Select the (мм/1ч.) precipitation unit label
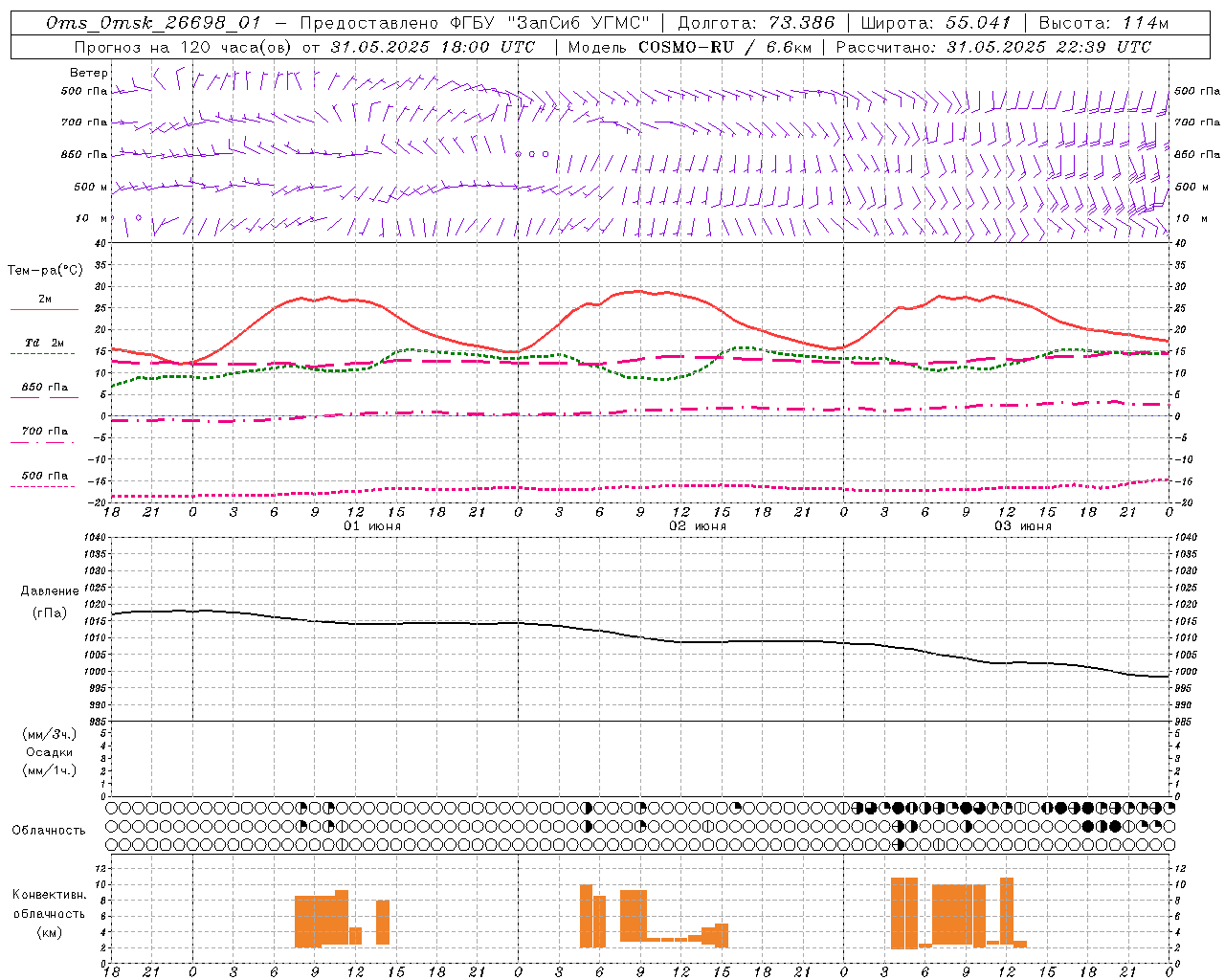 [x=50, y=770]
